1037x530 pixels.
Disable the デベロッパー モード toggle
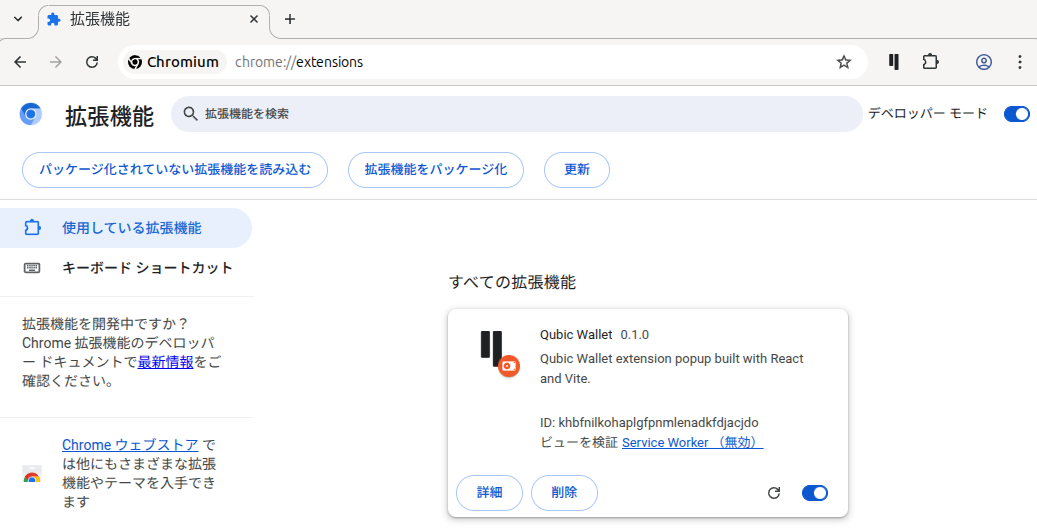(1015, 114)
